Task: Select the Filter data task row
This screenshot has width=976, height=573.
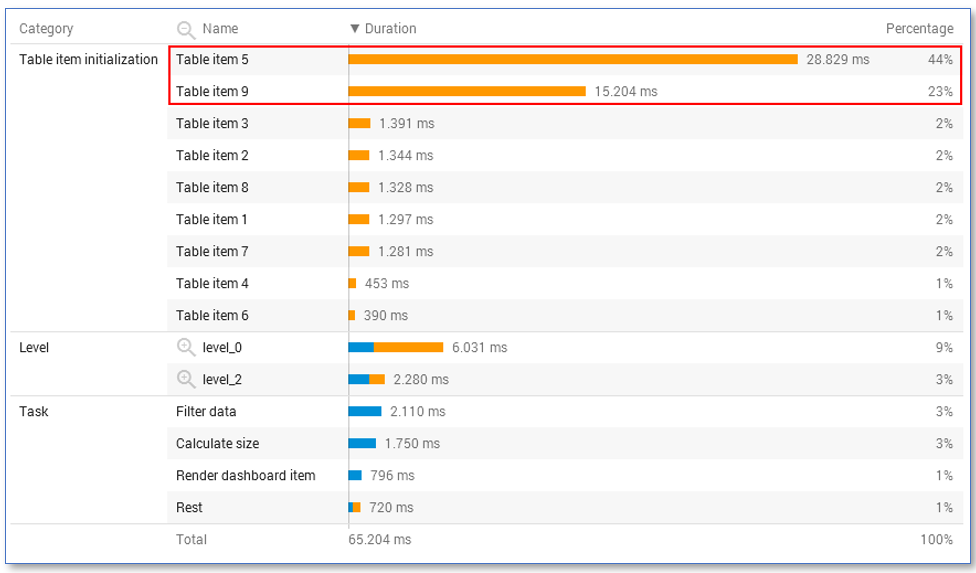Action: pyautogui.click(x=206, y=411)
